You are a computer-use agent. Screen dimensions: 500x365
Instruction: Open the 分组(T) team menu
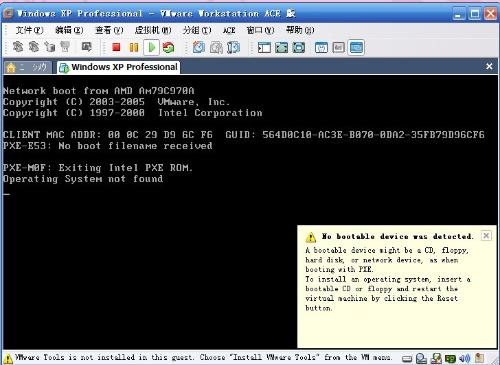(197, 30)
